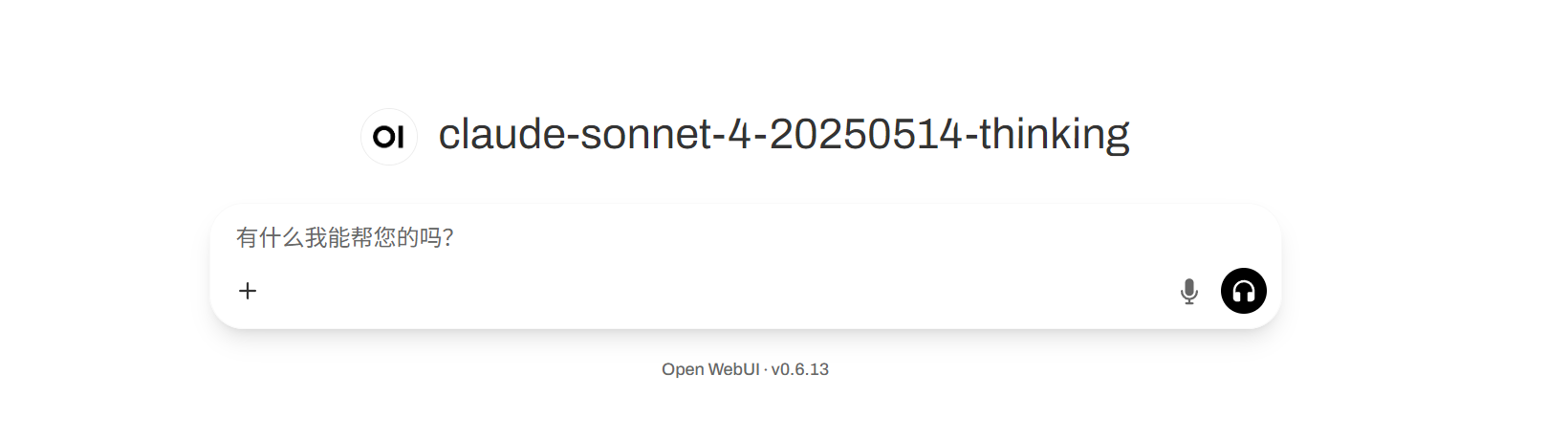Click the v0.6.13 version label
Viewport: 1568px width, 441px height.
[x=800, y=369]
